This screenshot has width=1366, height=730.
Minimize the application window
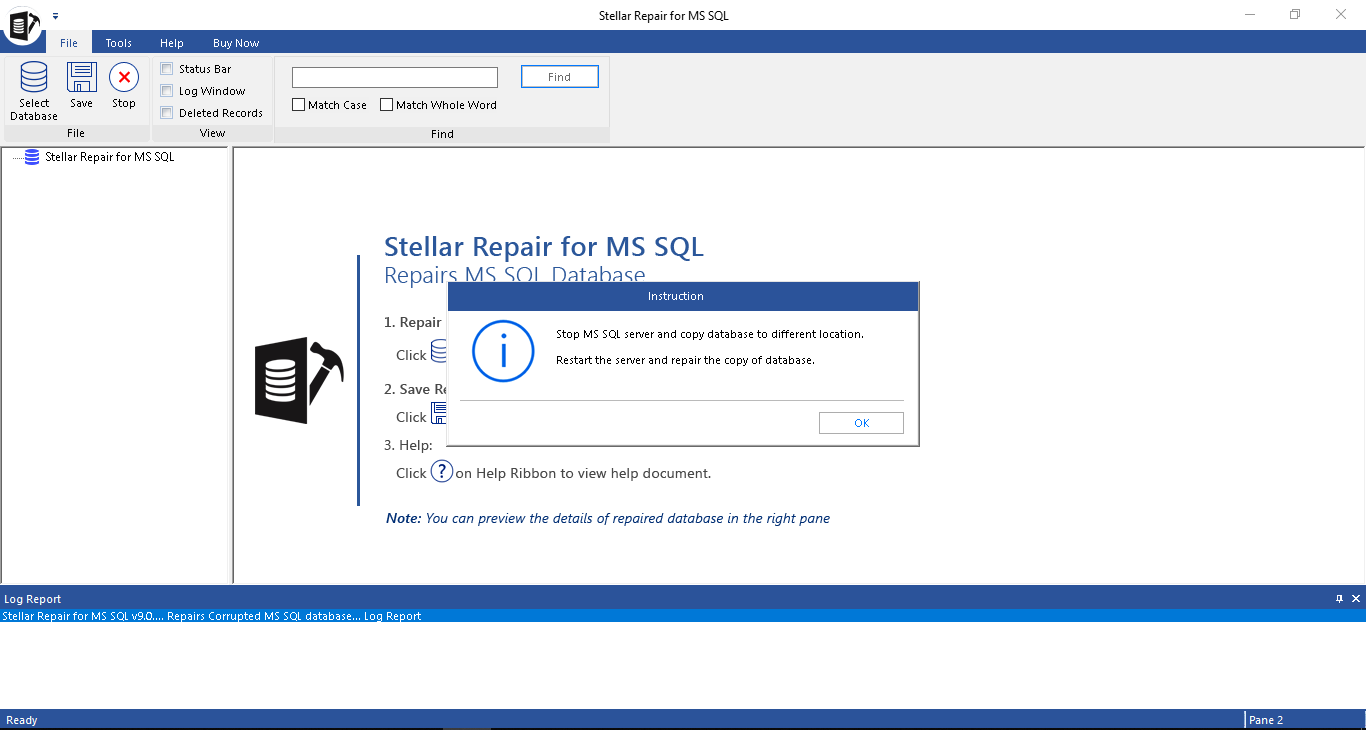pyautogui.click(x=1251, y=15)
